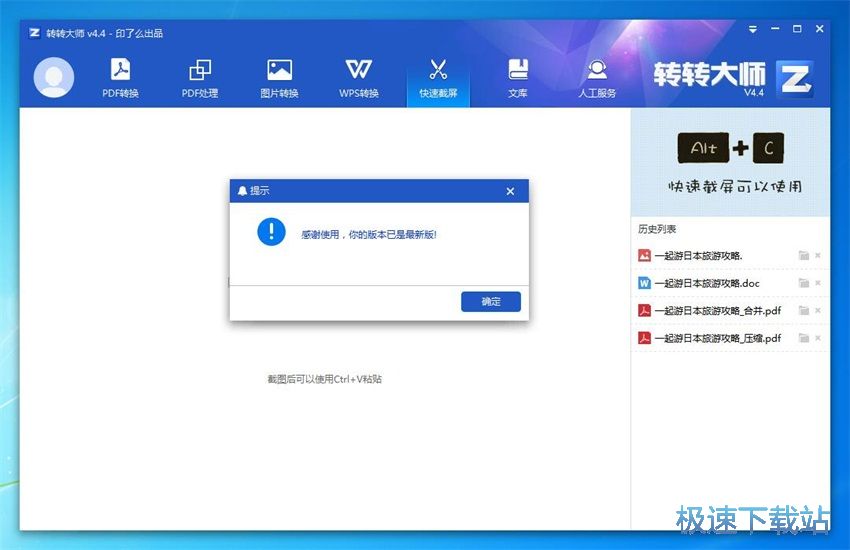Click the 历史列表 heading
The image size is (850, 550).
click(x=657, y=229)
